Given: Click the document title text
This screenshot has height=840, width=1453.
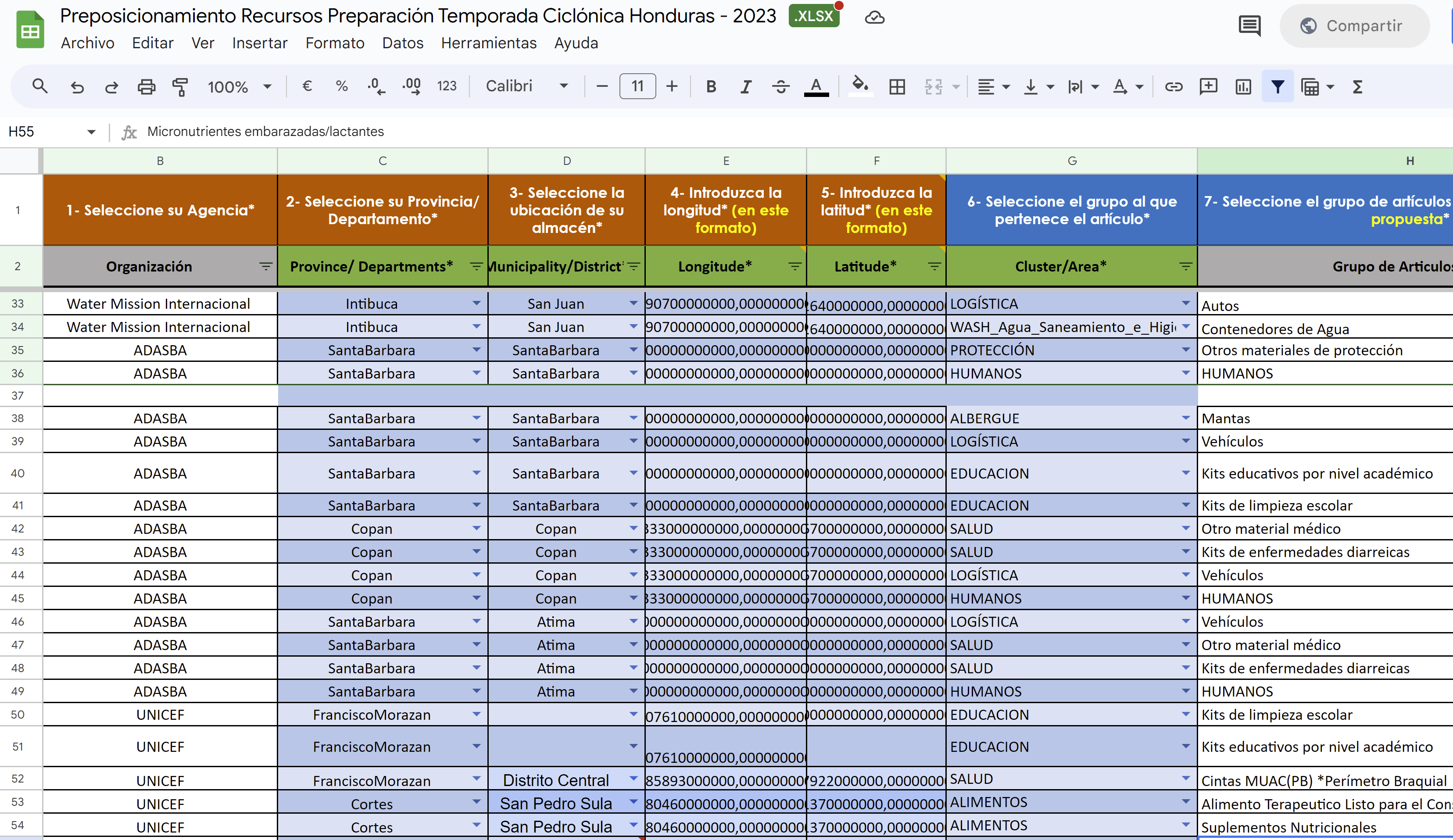Looking at the screenshot, I should coord(418,16).
